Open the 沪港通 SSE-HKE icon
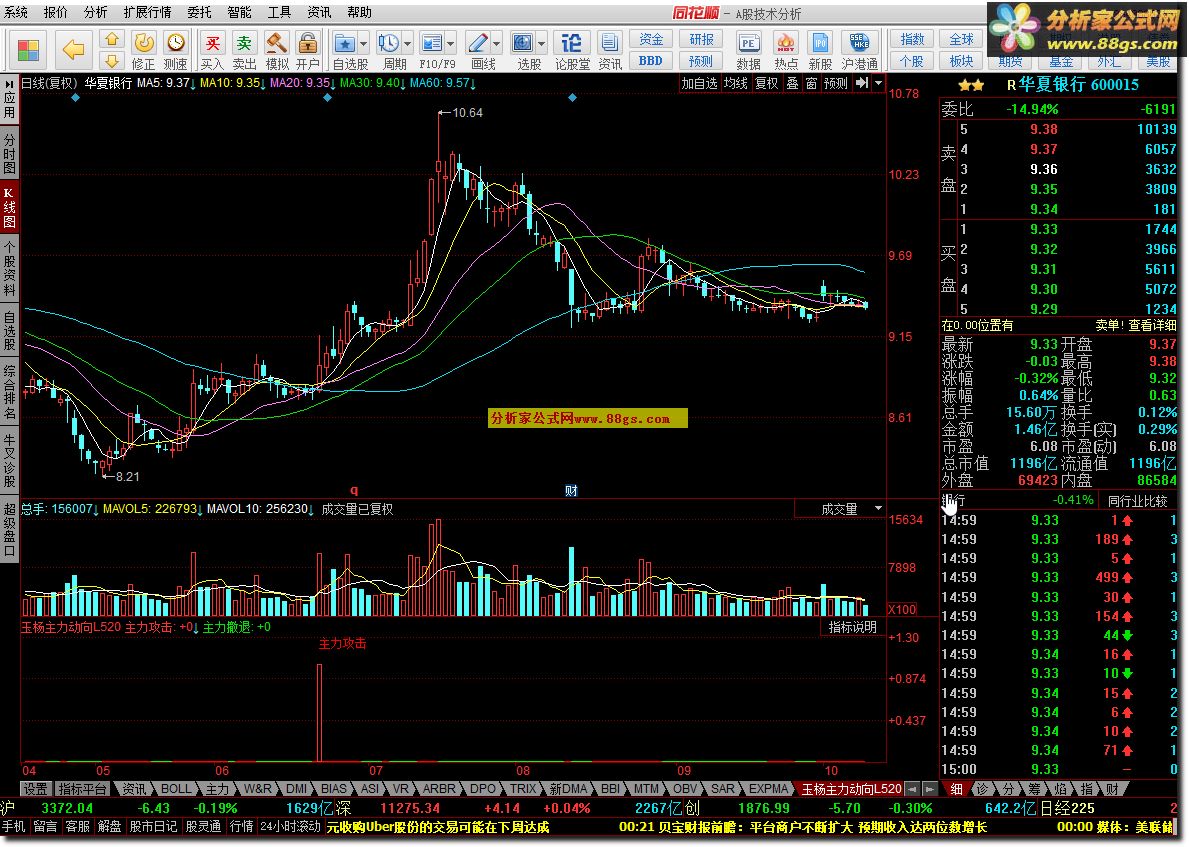The width and height of the screenshot is (1189, 847). (859, 51)
